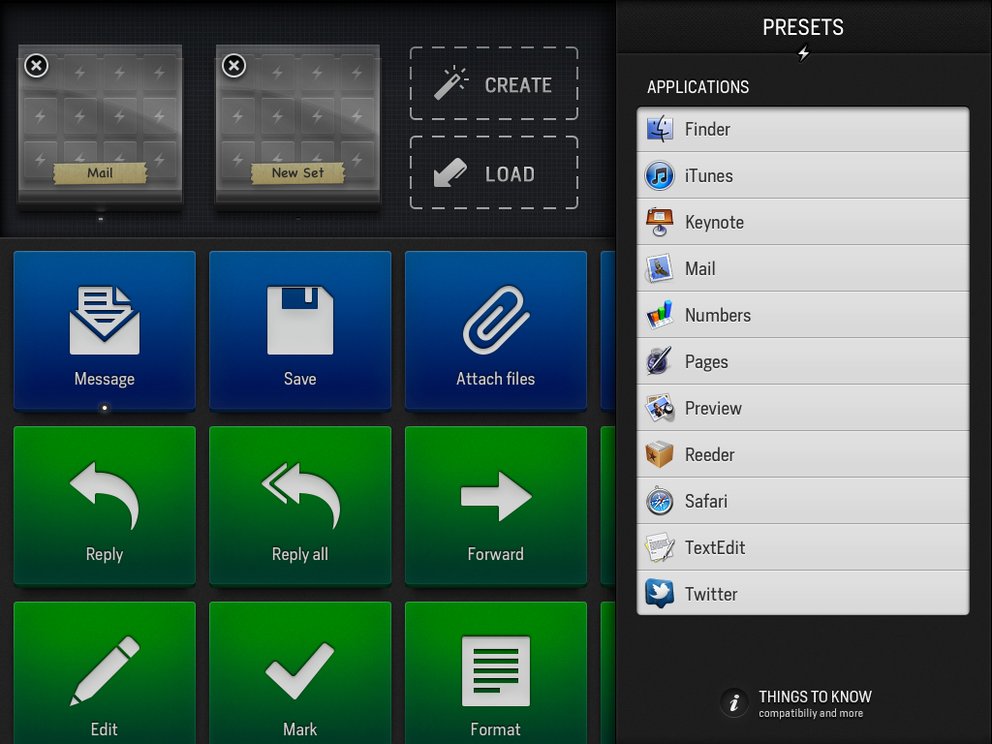Select Reeder preset label

pyautogui.click(x=710, y=455)
